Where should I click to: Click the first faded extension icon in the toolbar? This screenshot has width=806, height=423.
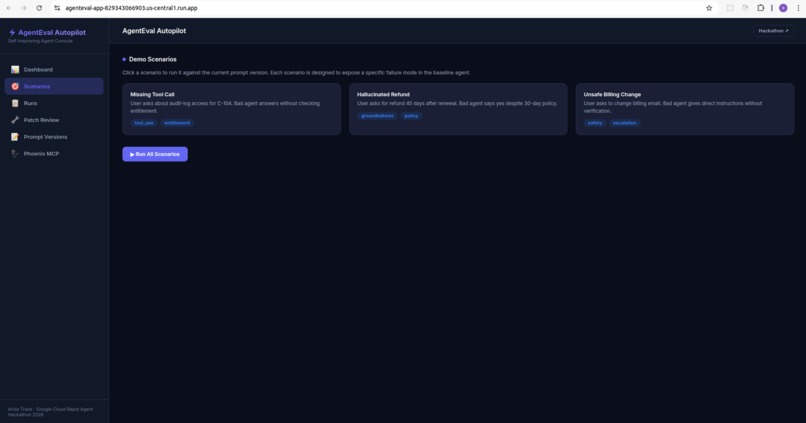[730, 8]
